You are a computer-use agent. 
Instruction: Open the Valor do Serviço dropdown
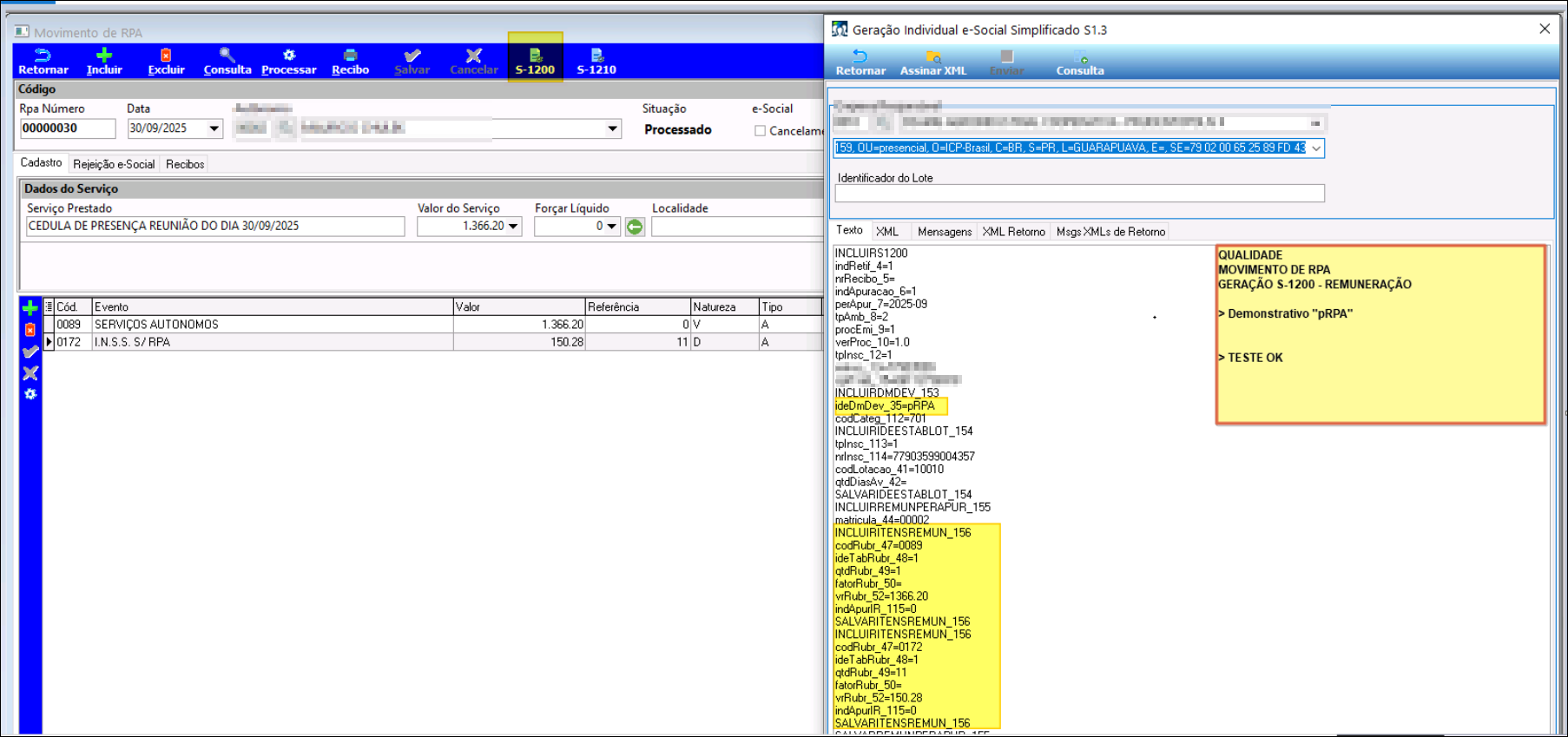click(x=513, y=227)
